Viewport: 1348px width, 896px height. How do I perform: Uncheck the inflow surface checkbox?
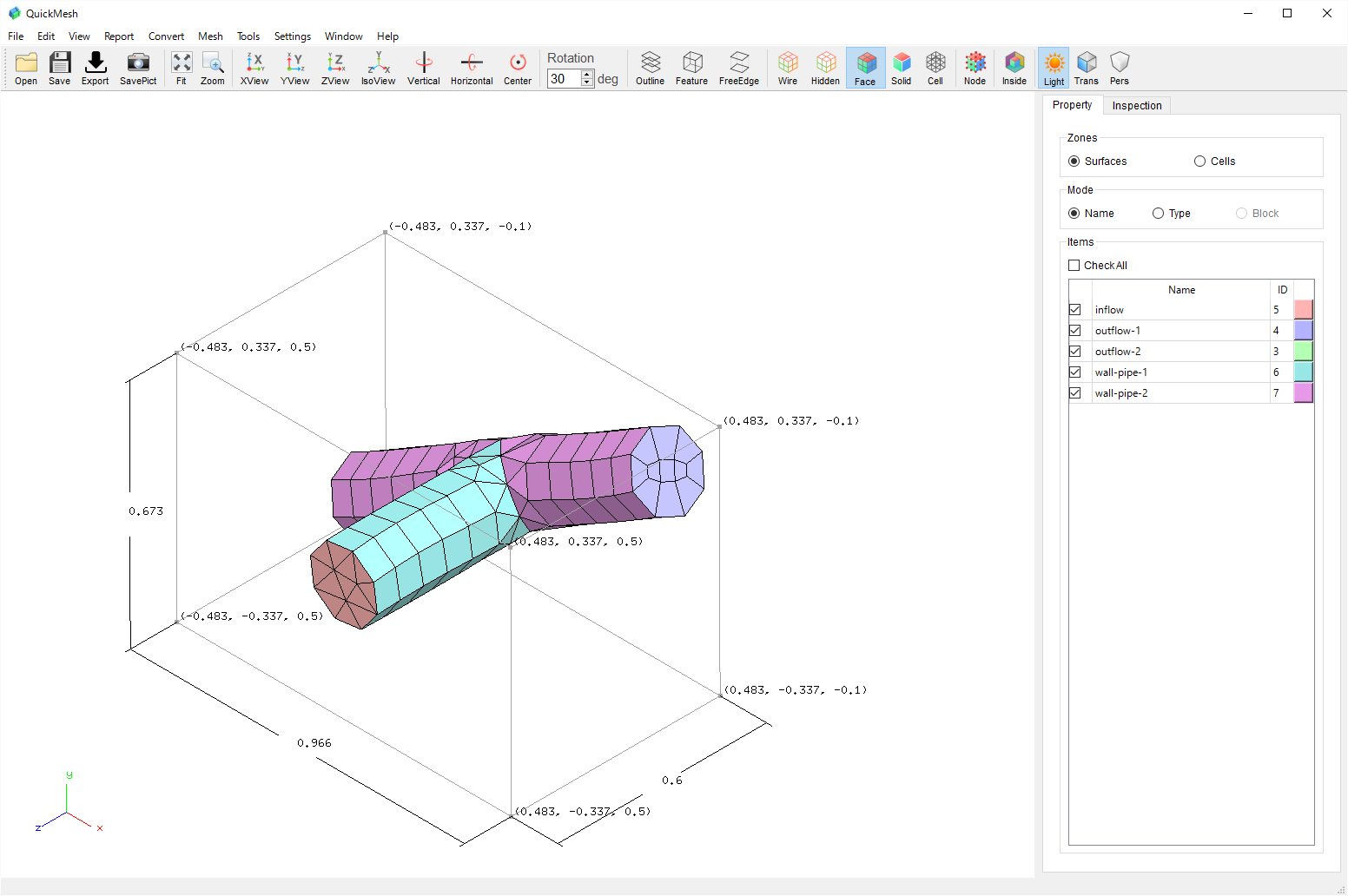[1075, 310]
